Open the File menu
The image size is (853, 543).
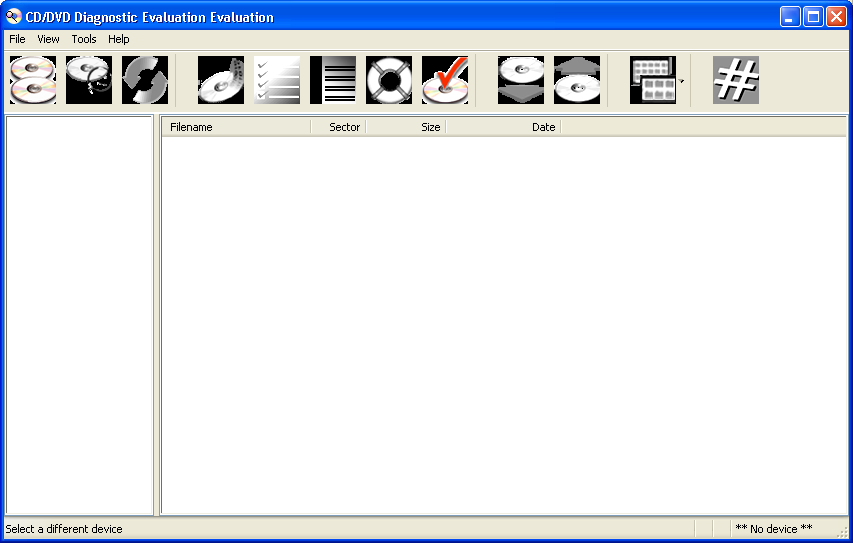click(x=17, y=39)
